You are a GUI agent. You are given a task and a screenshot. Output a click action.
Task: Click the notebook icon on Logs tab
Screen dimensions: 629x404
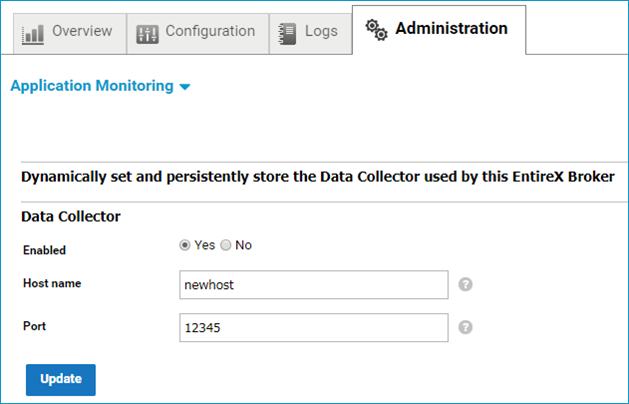tap(287, 34)
